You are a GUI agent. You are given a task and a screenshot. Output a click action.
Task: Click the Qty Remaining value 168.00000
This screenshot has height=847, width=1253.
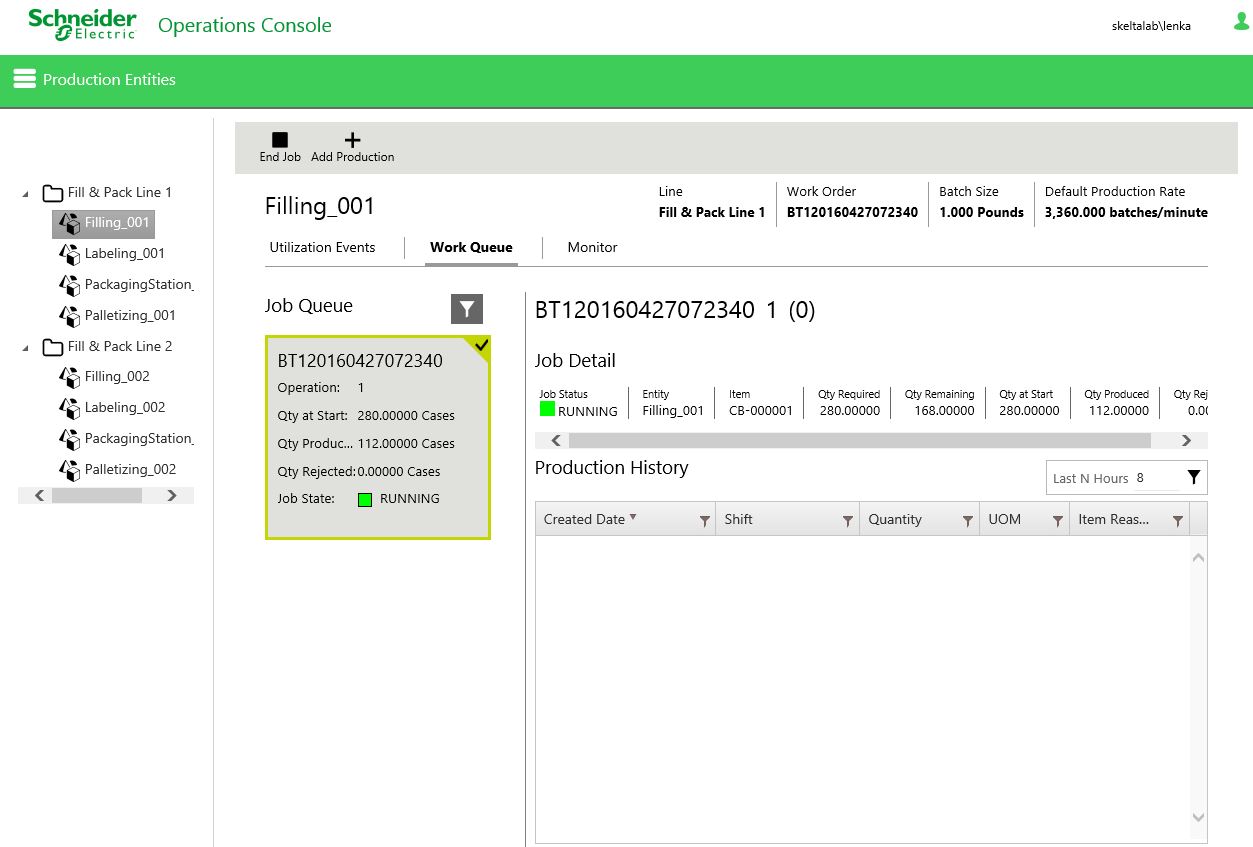pyautogui.click(x=944, y=411)
